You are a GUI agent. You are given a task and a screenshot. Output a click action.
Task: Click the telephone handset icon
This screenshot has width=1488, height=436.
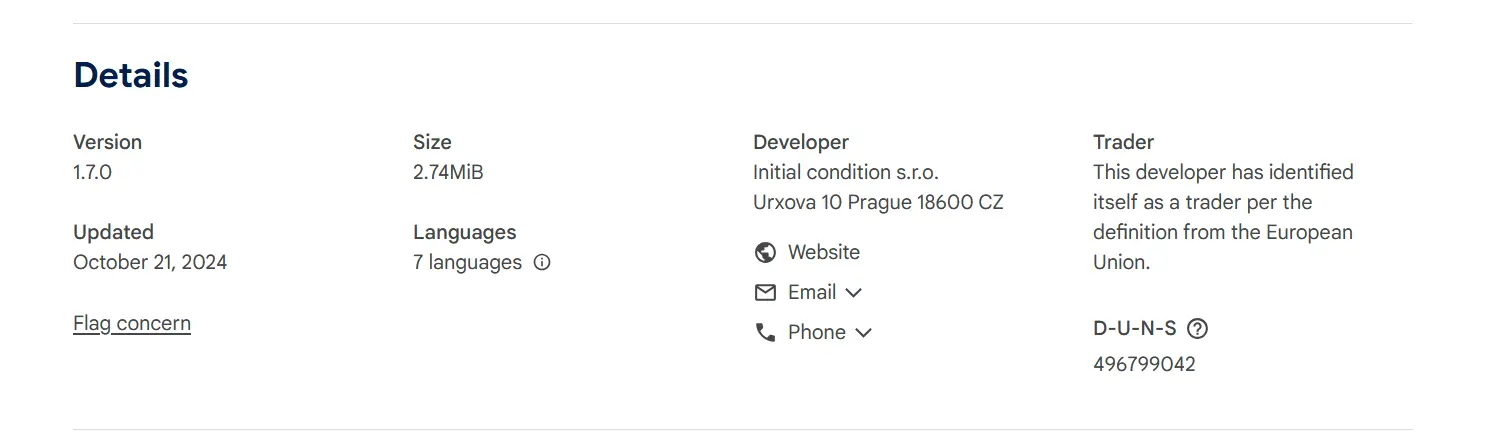point(765,333)
